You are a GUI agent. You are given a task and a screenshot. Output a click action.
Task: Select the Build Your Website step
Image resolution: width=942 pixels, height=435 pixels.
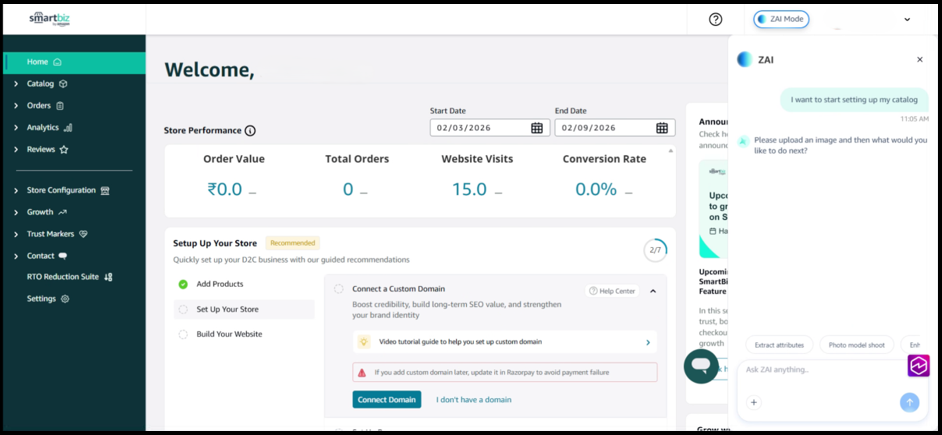229,334
